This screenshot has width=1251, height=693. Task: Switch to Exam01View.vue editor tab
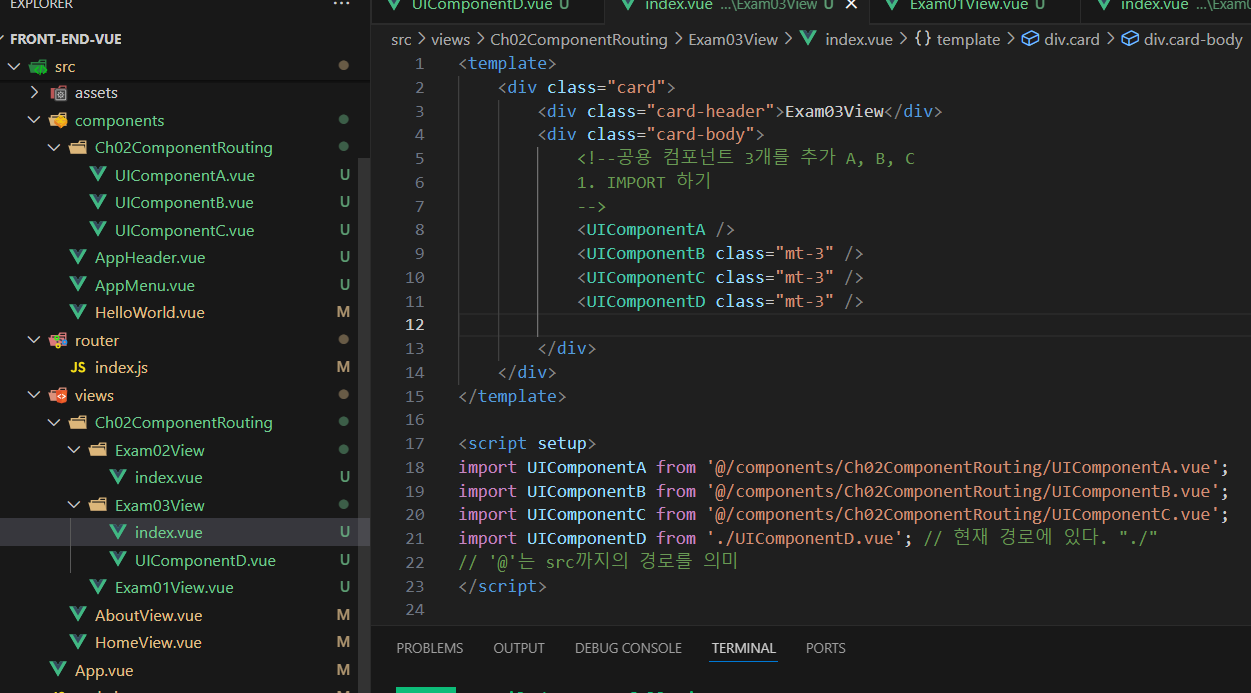[975, 5]
